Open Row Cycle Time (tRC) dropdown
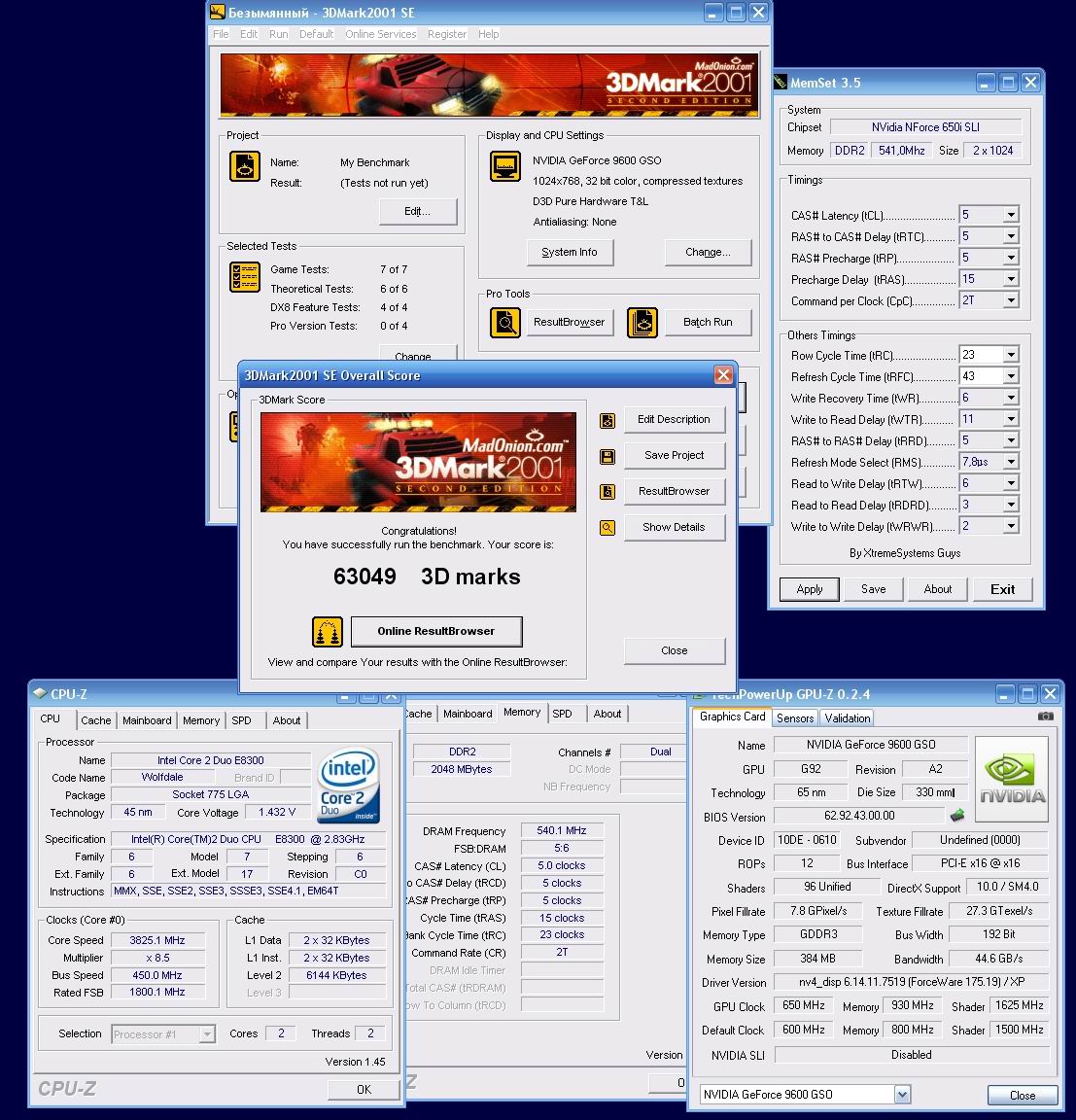 point(1011,355)
